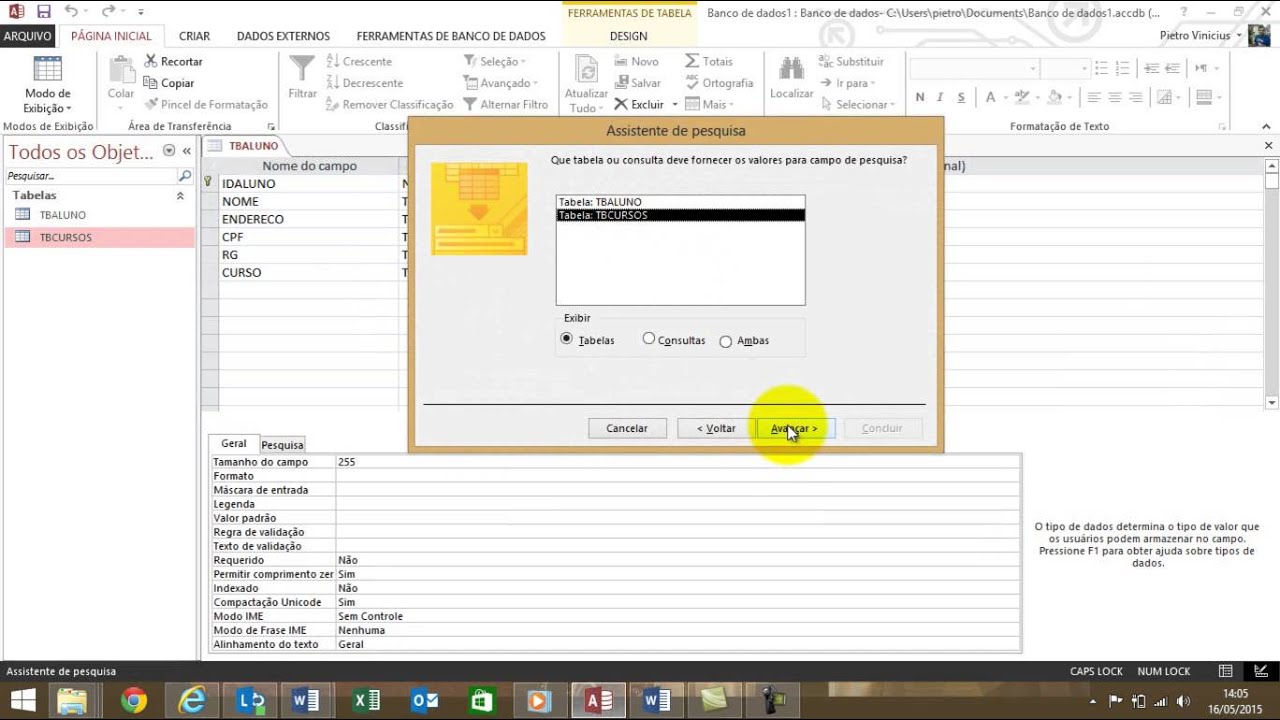Image resolution: width=1280 pixels, height=720 pixels.
Task: Open Google Chrome from taskbar
Action: coord(134,701)
